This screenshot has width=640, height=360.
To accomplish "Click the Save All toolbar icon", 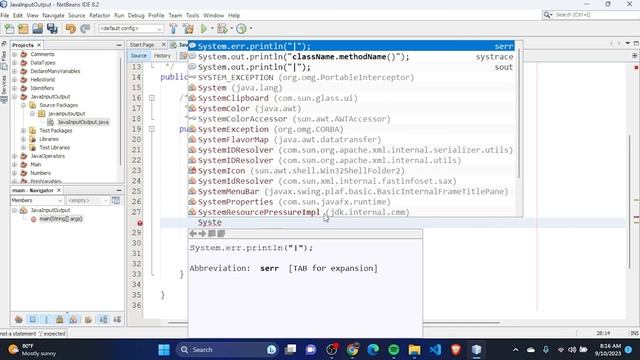I will coord(52,29).
